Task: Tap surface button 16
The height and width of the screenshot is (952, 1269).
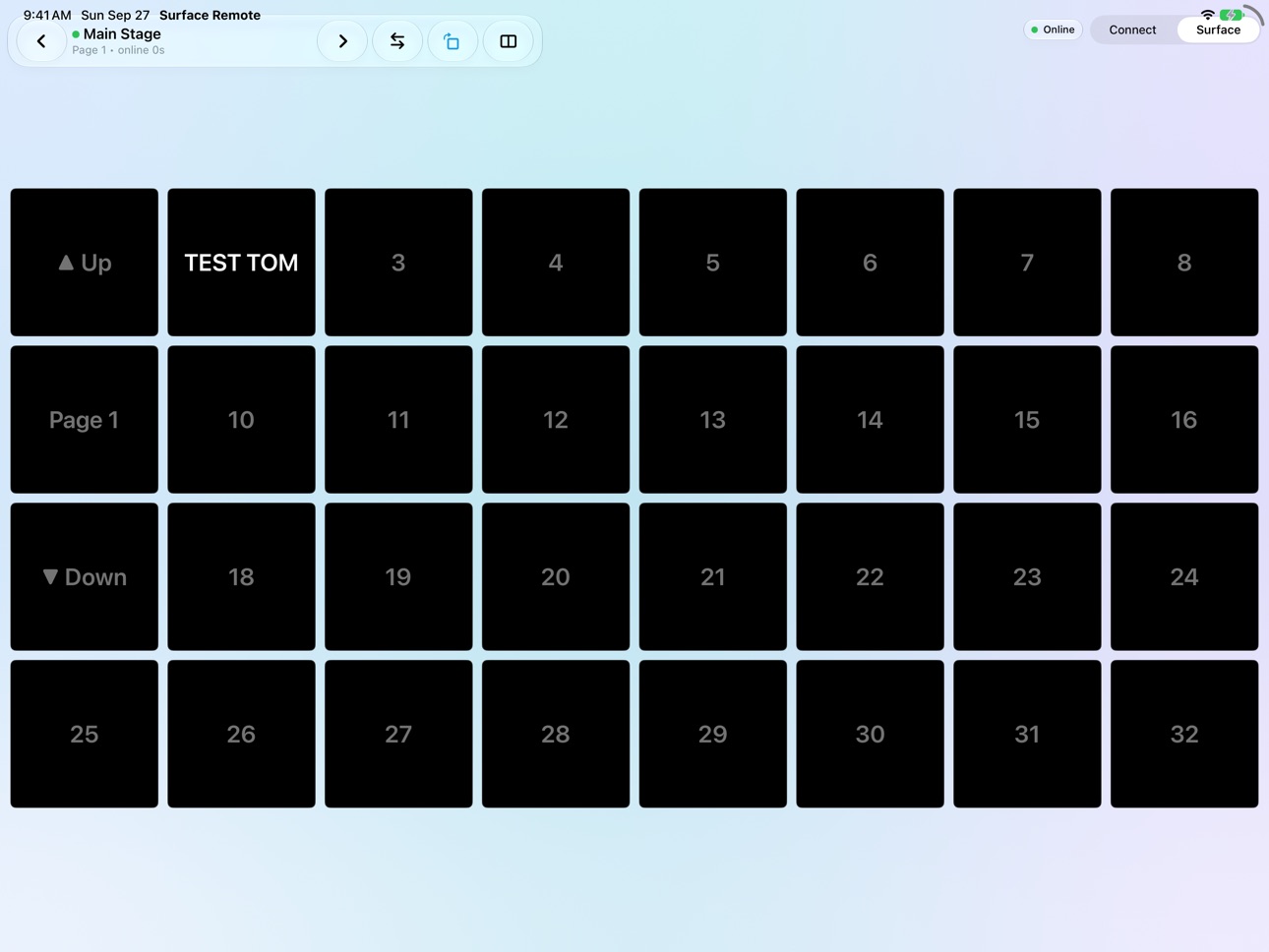Action: pyautogui.click(x=1184, y=420)
